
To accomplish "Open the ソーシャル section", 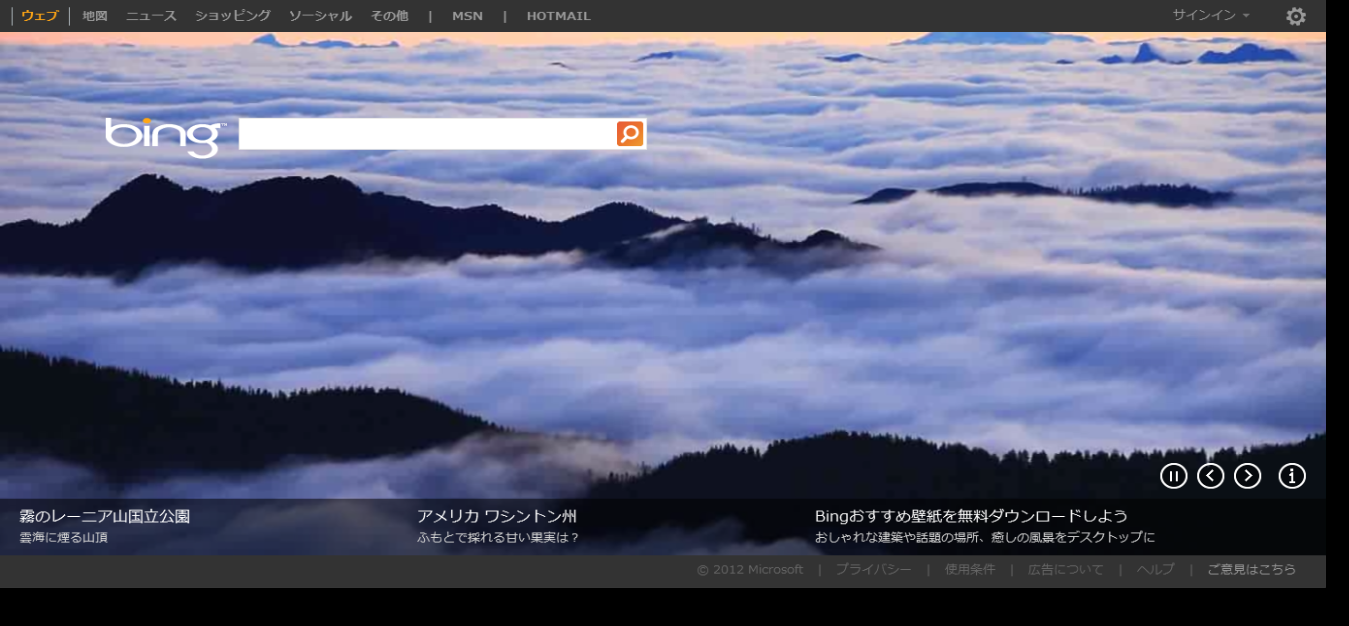I will coord(320,16).
